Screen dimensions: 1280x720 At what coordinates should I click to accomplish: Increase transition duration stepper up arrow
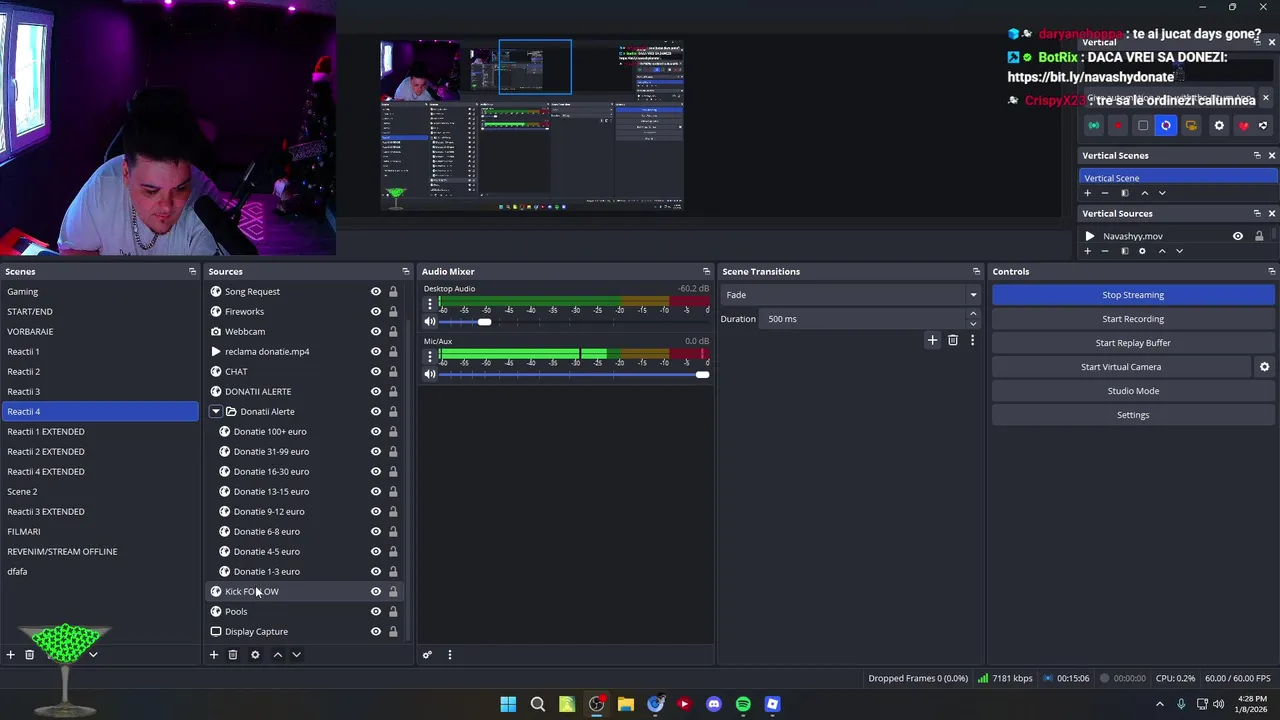pos(973,314)
